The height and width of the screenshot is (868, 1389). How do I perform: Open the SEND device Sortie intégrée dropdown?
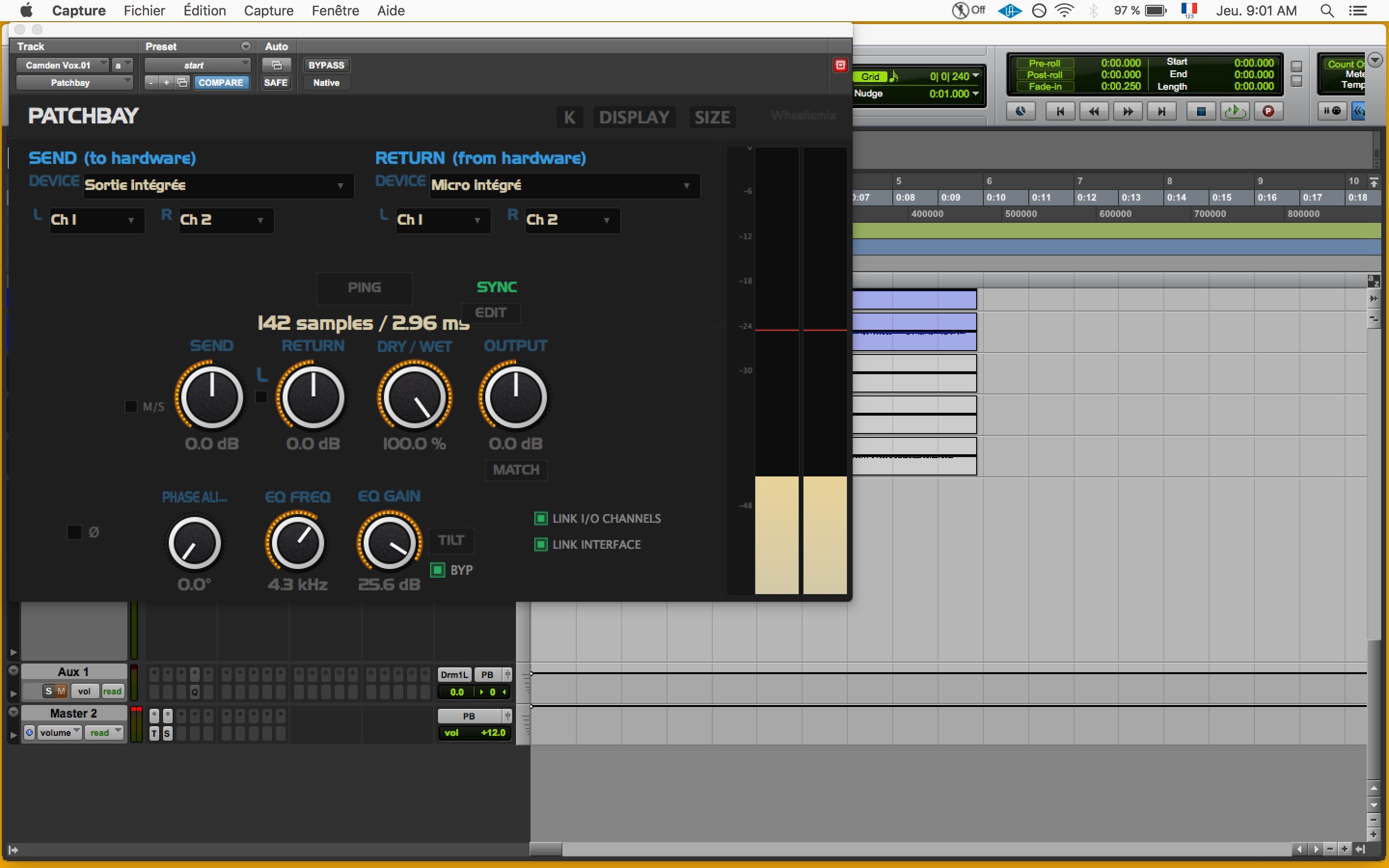tap(218, 186)
